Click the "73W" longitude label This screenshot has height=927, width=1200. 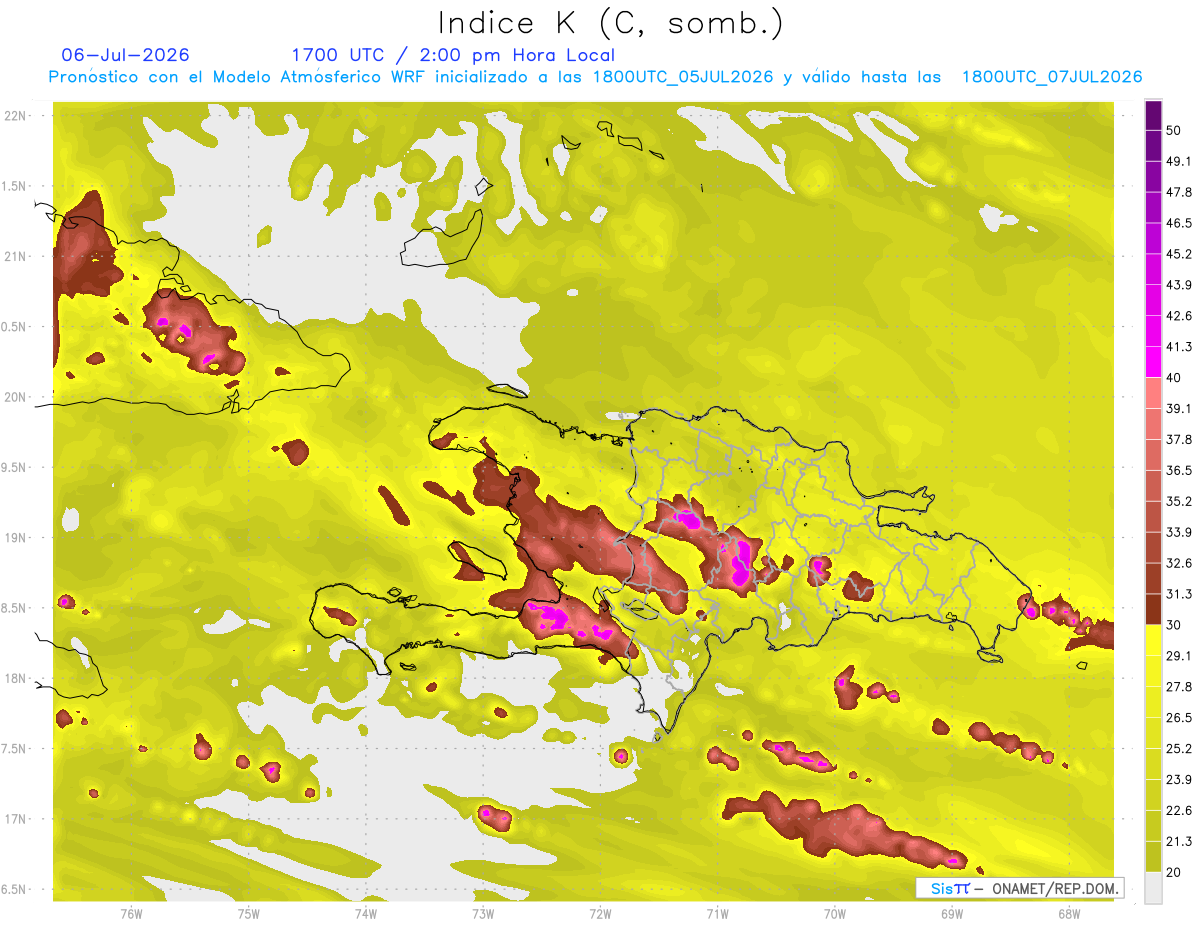483,913
